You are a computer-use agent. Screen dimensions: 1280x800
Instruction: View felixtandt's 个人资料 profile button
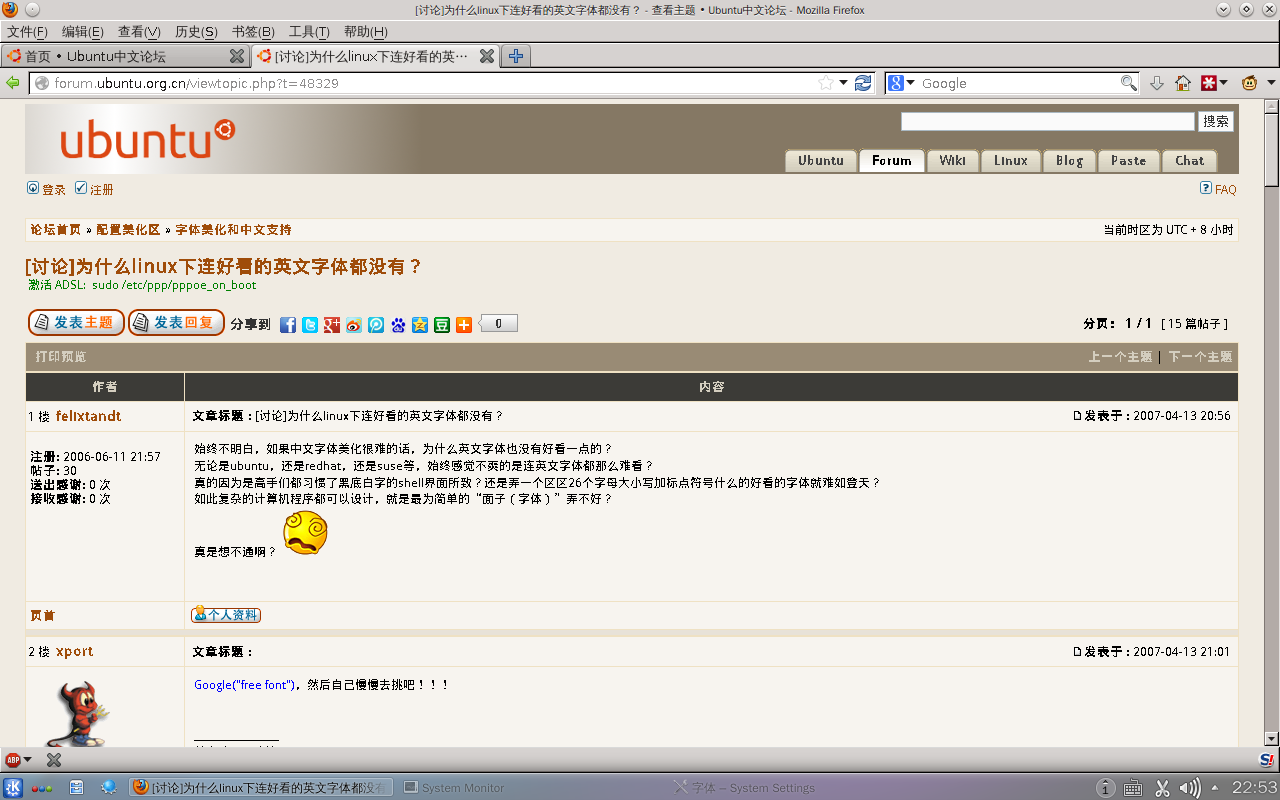pos(226,615)
